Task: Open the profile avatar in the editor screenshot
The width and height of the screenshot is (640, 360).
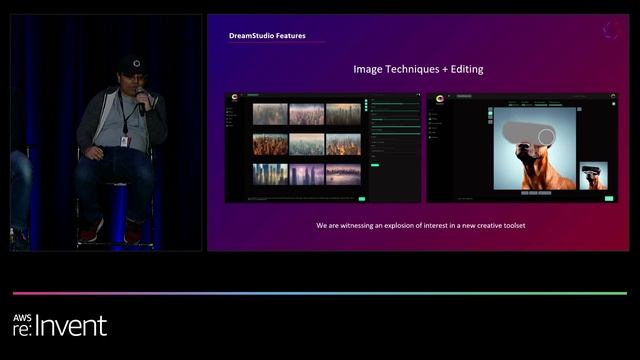Action: (x=613, y=96)
